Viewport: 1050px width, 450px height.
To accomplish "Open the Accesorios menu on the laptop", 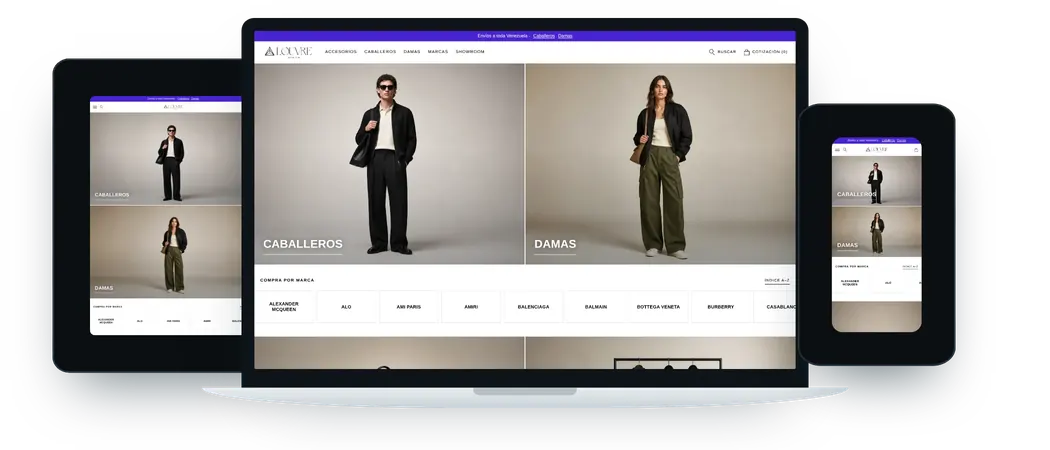I will (341, 52).
